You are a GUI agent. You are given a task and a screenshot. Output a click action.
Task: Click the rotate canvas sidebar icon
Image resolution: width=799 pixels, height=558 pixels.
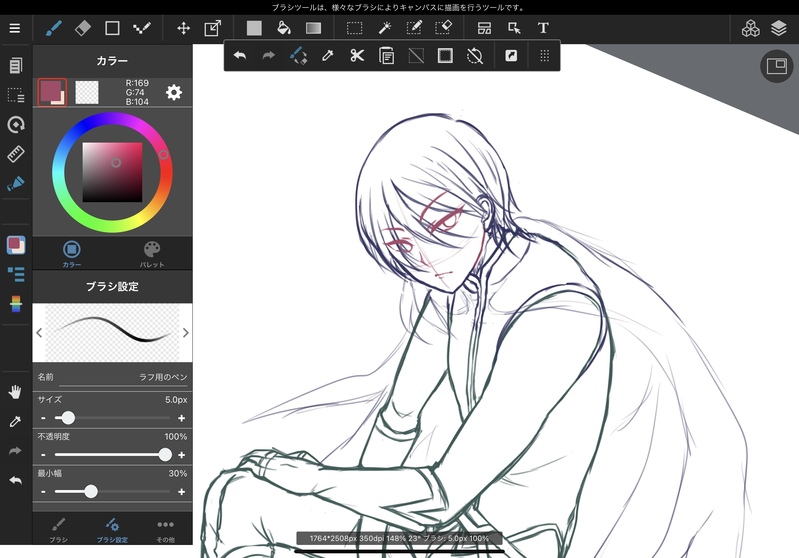point(15,124)
